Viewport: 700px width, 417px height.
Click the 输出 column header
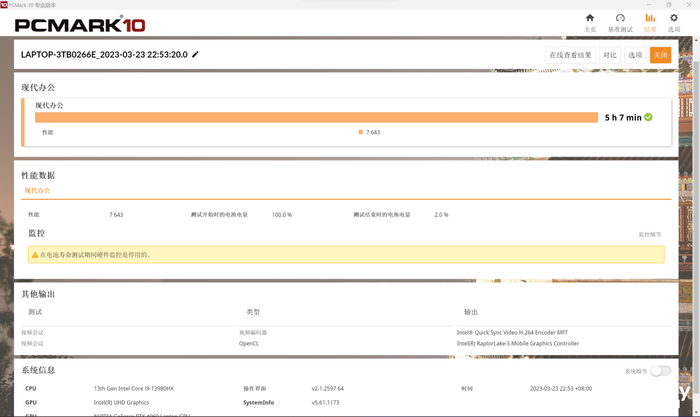pos(471,312)
